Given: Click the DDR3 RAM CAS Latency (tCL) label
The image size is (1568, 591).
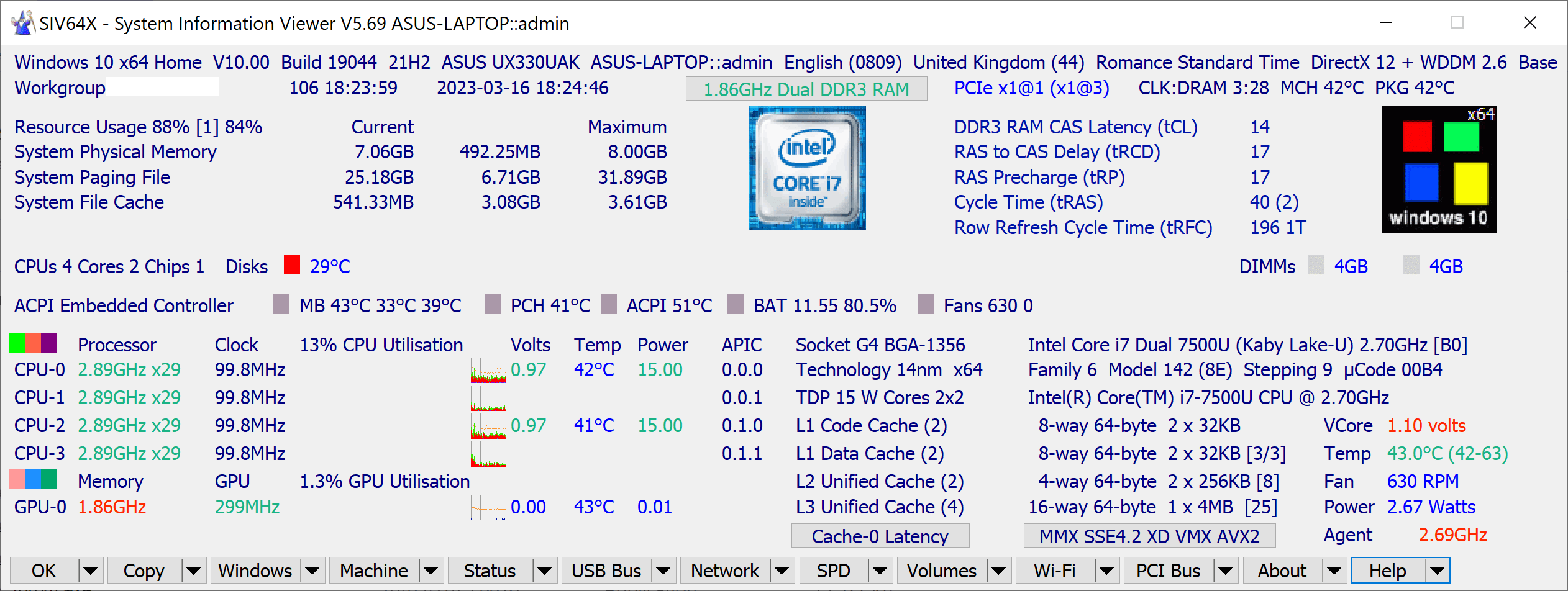Looking at the screenshot, I should coord(1076,127).
